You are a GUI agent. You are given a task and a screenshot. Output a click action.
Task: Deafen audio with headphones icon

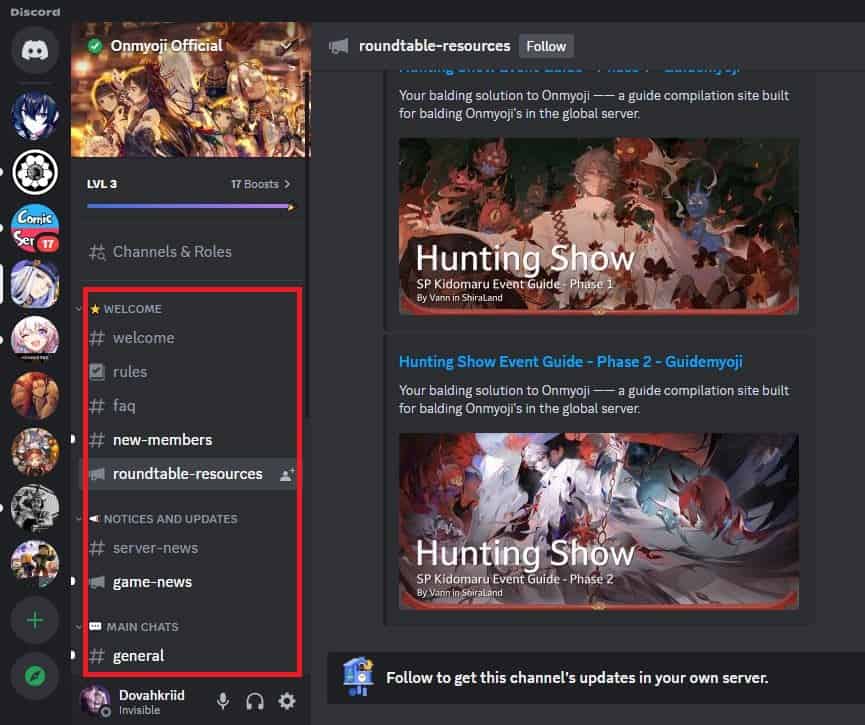(x=255, y=701)
